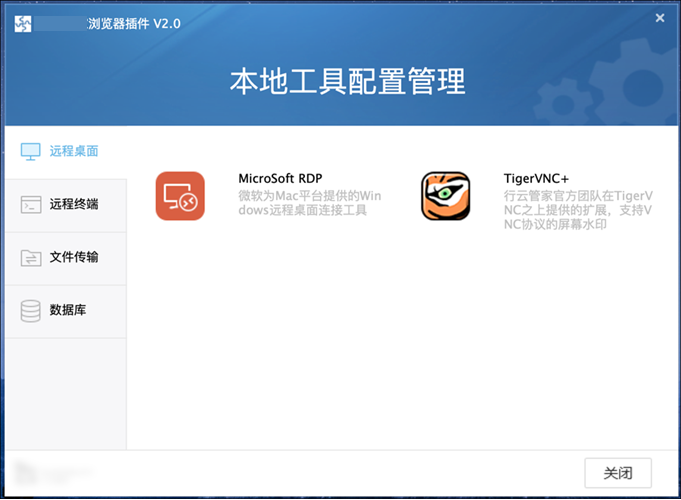Close the dialog with the X button
681x500 pixels.
pyautogui.click(x=660, y=18)
